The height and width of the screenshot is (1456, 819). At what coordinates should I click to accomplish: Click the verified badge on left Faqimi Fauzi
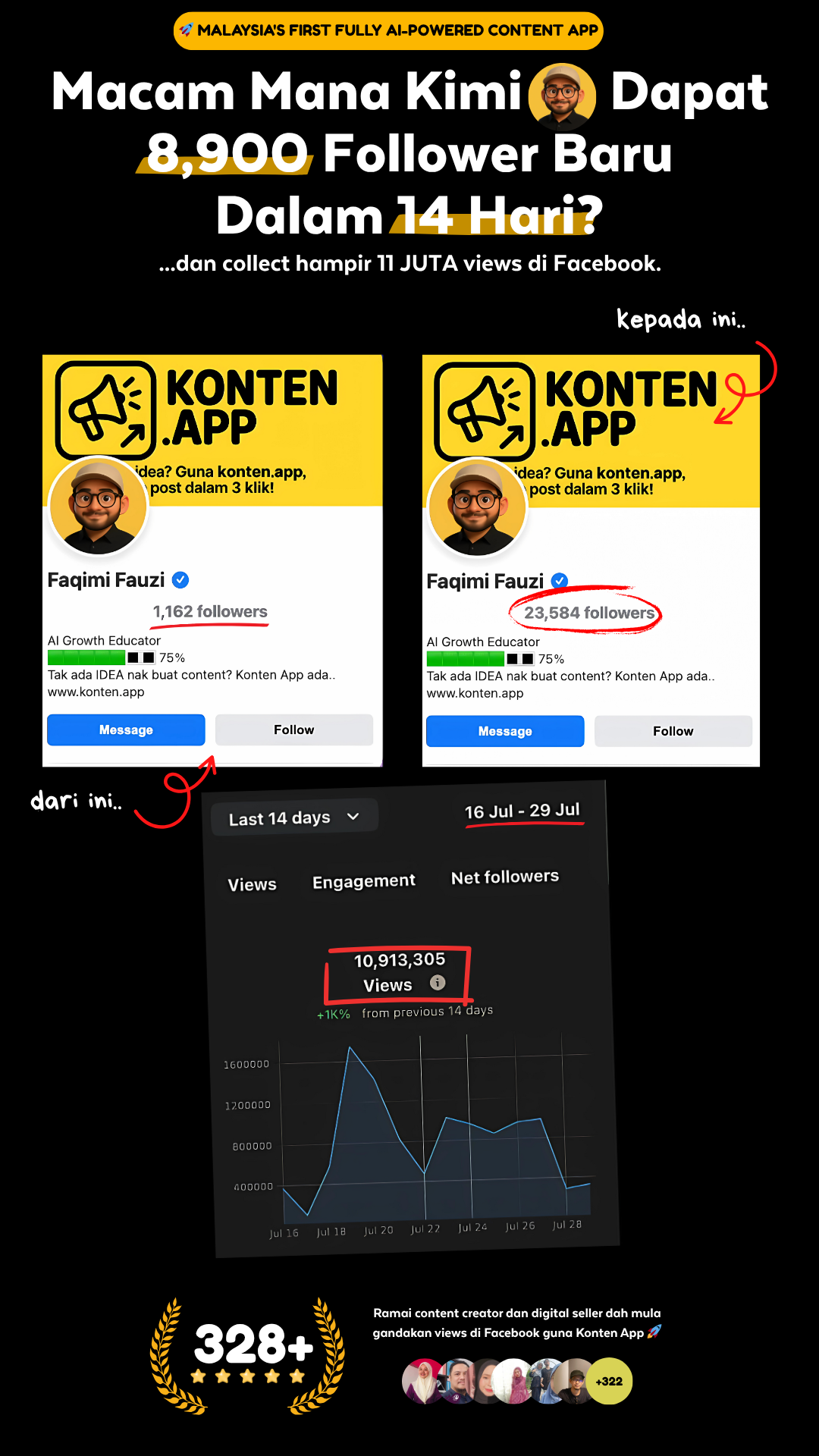(x=180, y=580)
